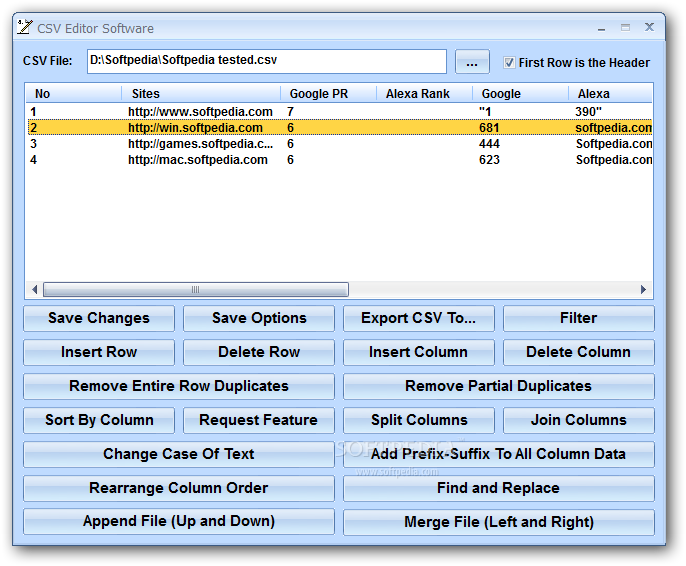Click Split Columns button
686x566 pixels.
[419, 420]
